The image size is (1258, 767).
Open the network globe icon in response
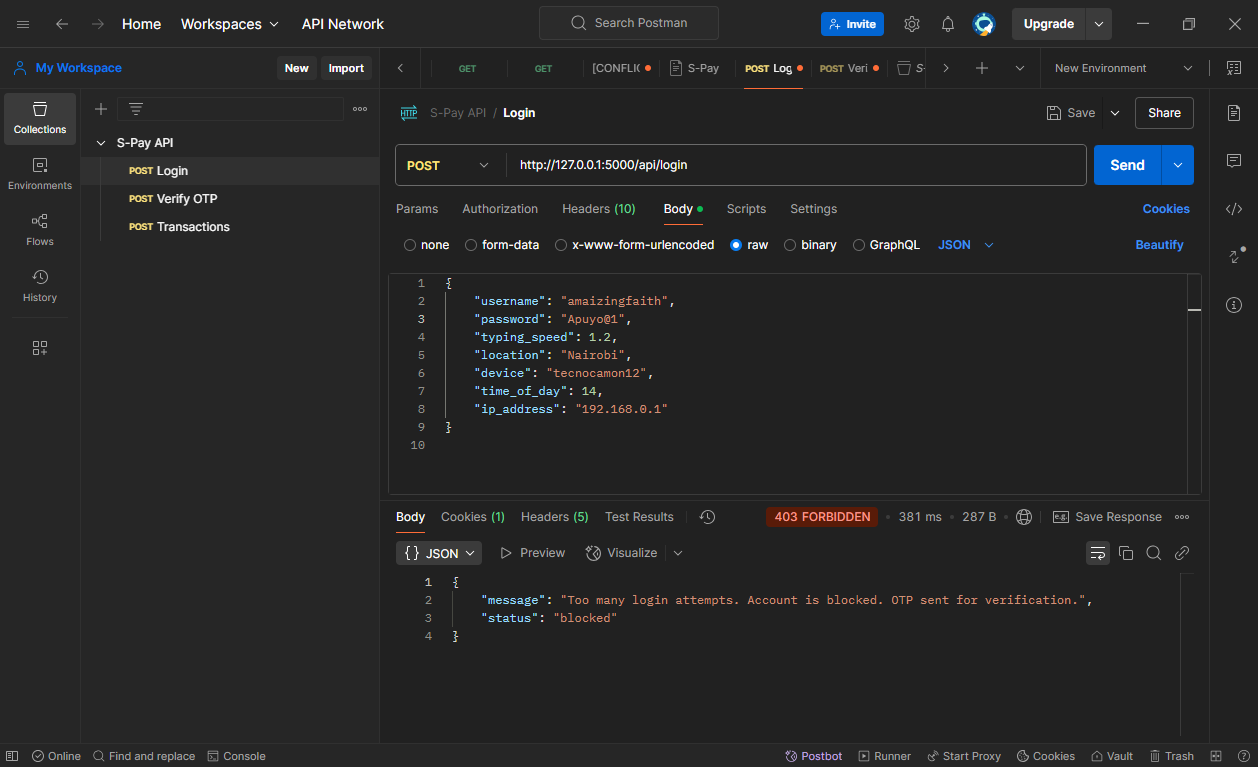[1024, 517]
